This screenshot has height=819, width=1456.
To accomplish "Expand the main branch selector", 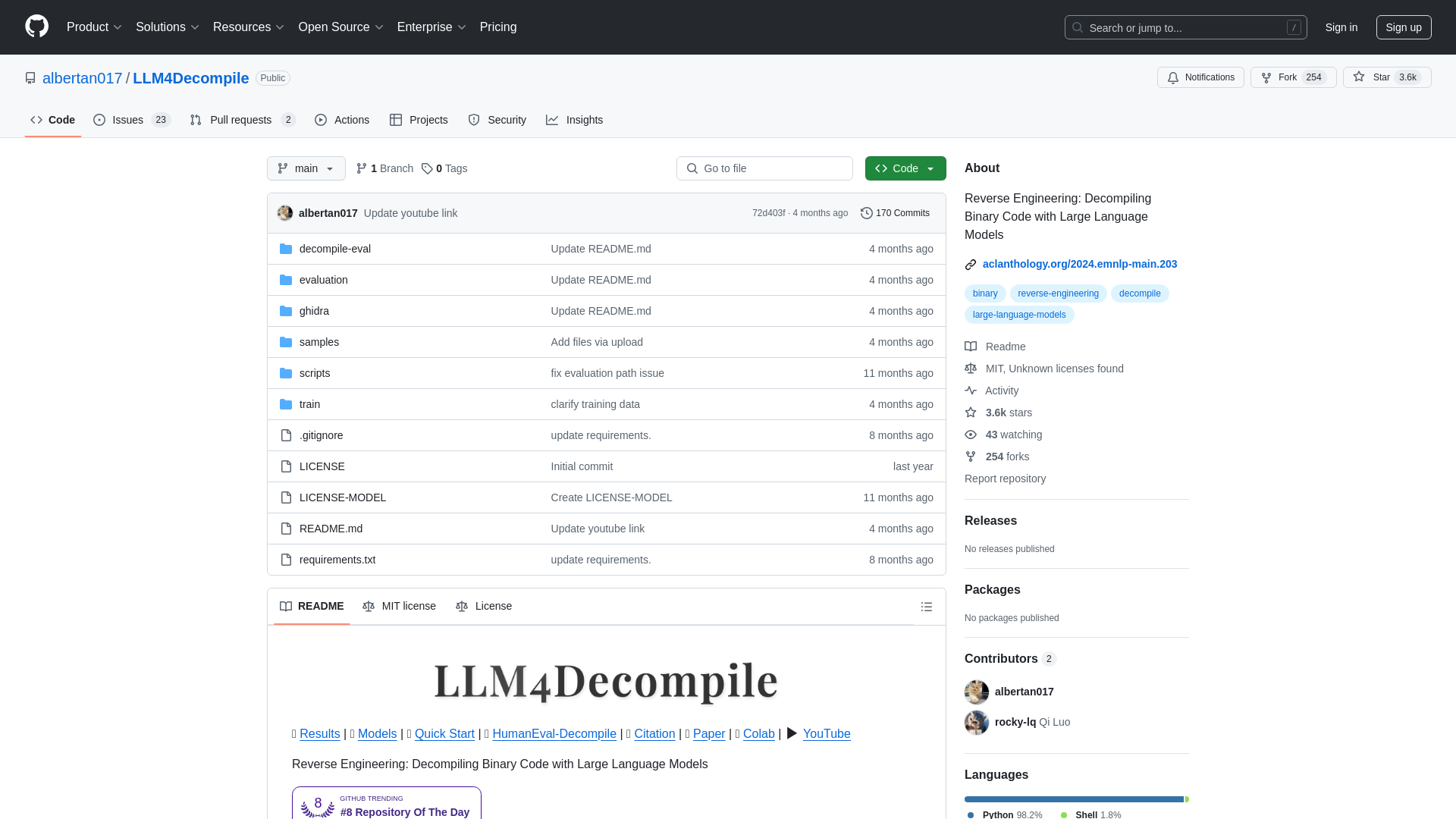I will point(306,168).
